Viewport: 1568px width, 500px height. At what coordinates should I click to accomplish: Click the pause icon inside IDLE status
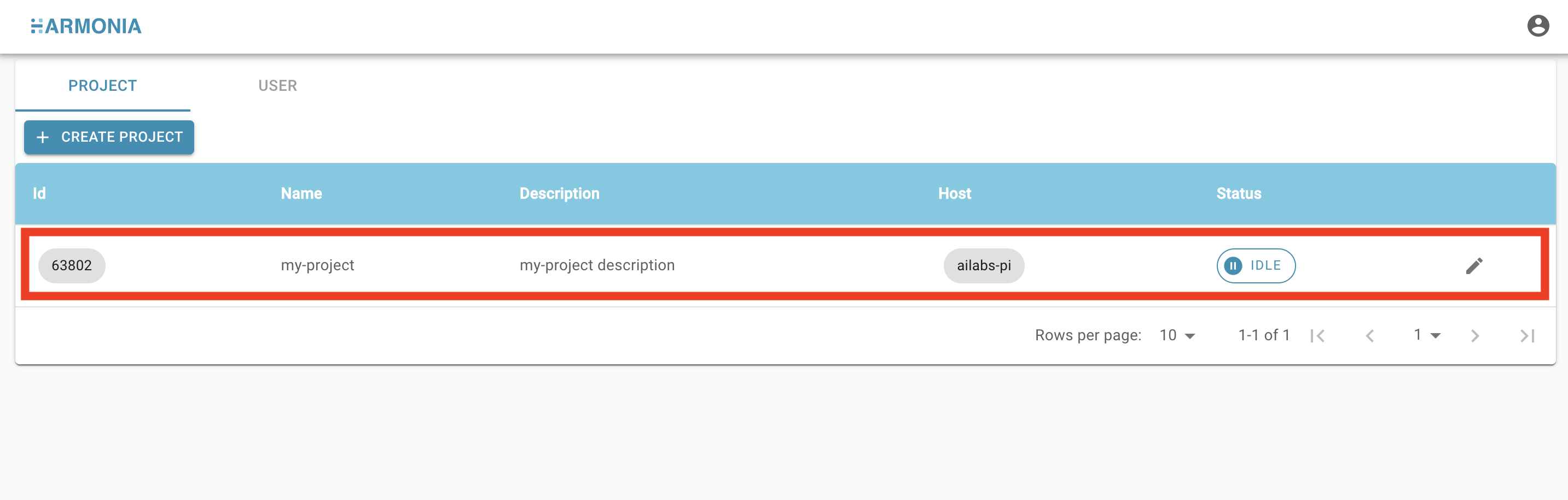pos(1233,266)
